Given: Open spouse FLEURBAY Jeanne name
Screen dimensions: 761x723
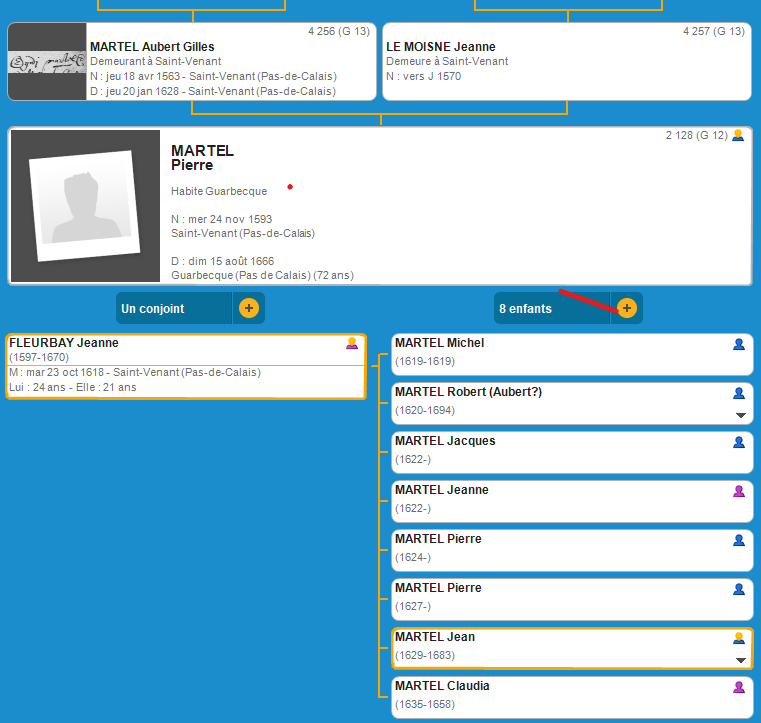Looking at the screenshot, I should (x=64, y=343).
